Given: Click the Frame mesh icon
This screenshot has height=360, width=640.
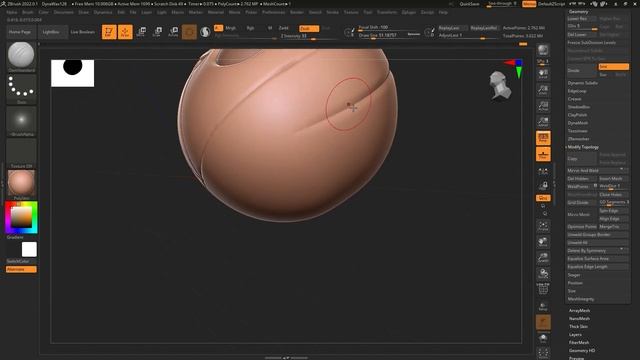Looking at the screenshot, I should pyautogui.click(x=543, y=226).
